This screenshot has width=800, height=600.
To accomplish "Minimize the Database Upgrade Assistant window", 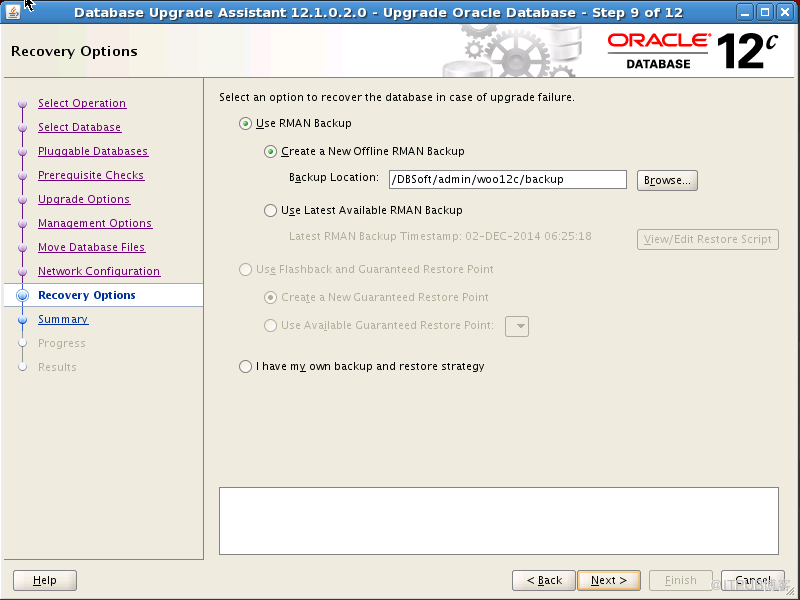I will click(x=745, y=12).
